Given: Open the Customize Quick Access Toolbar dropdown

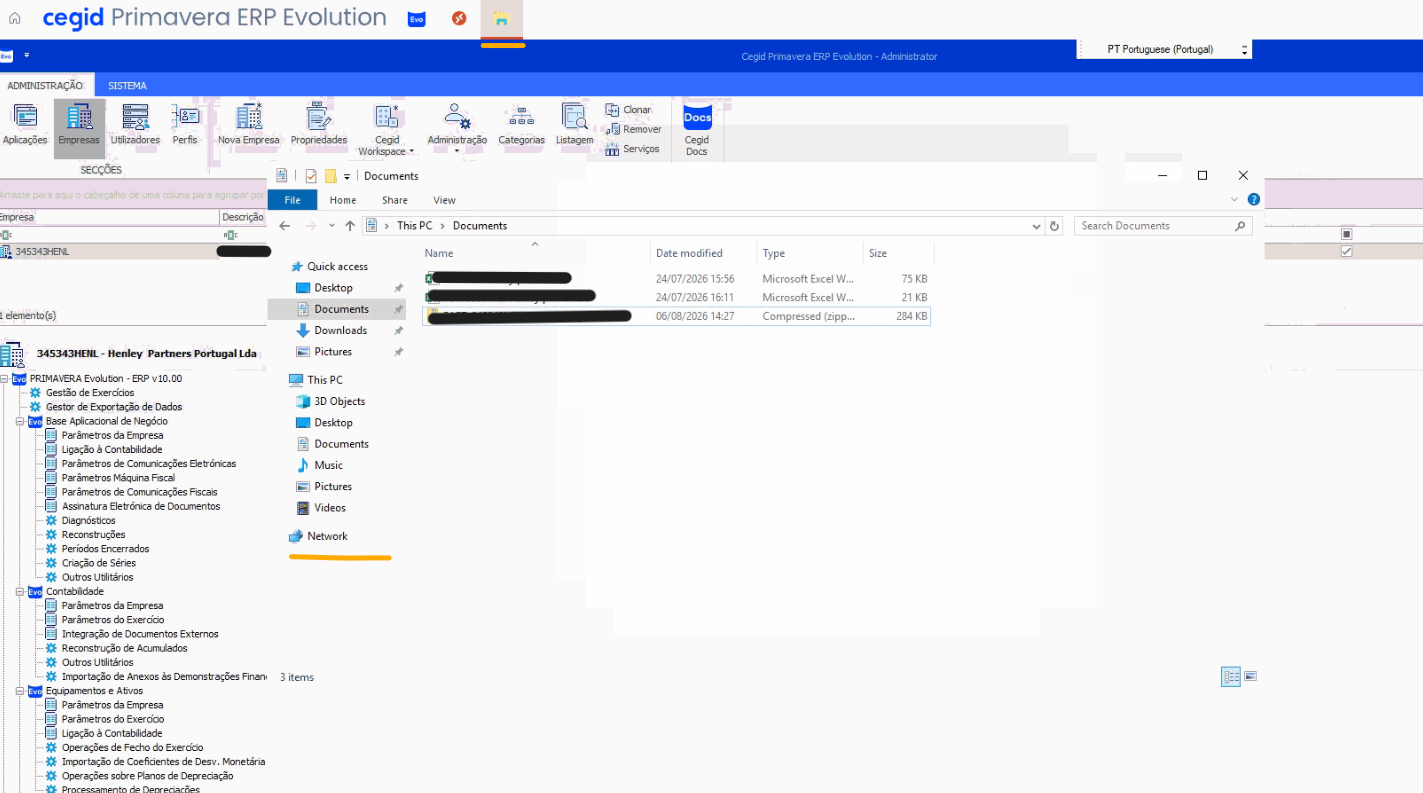Looking at the screenshot, I should (347, 176).
